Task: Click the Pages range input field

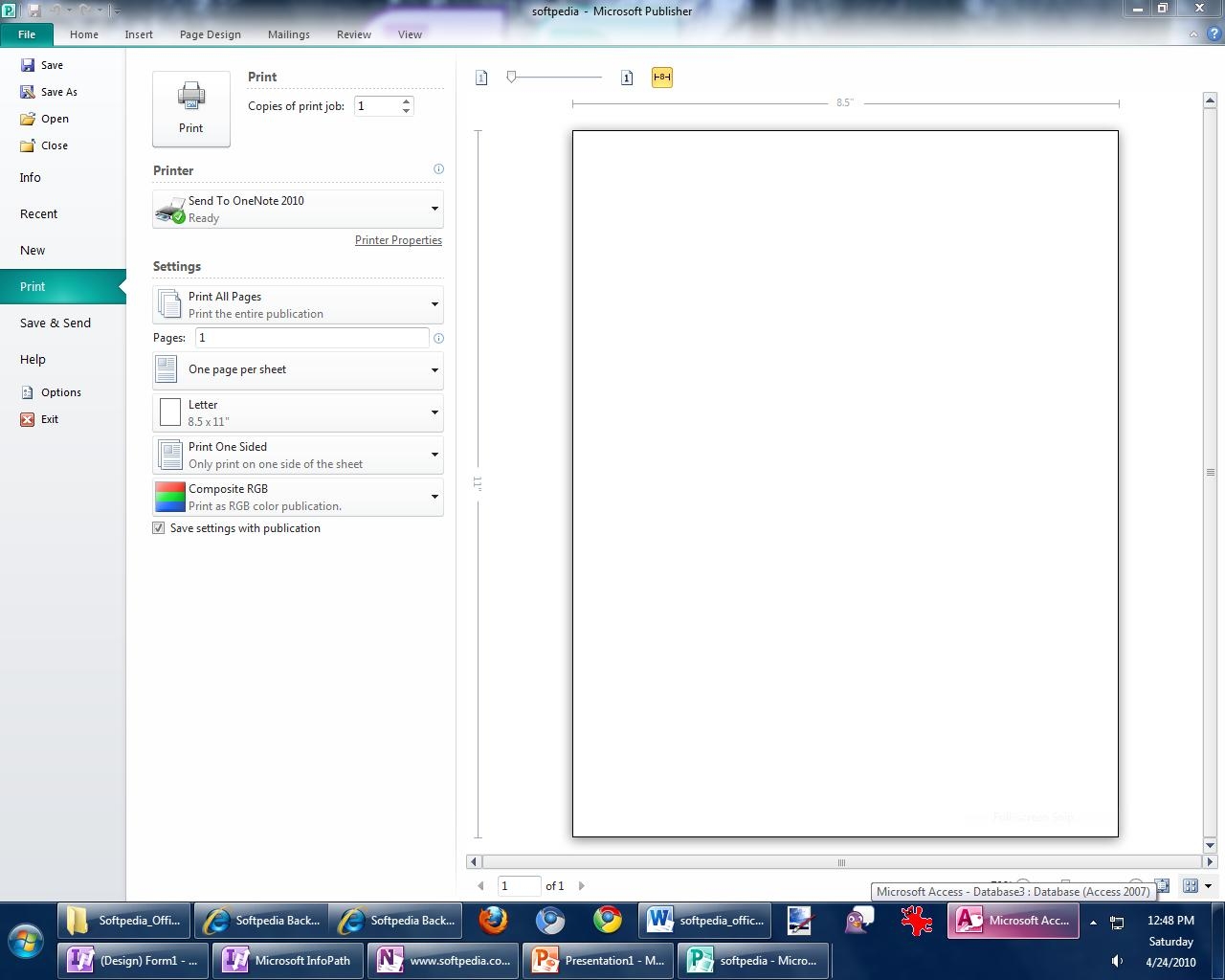Action: pos(311,338)
